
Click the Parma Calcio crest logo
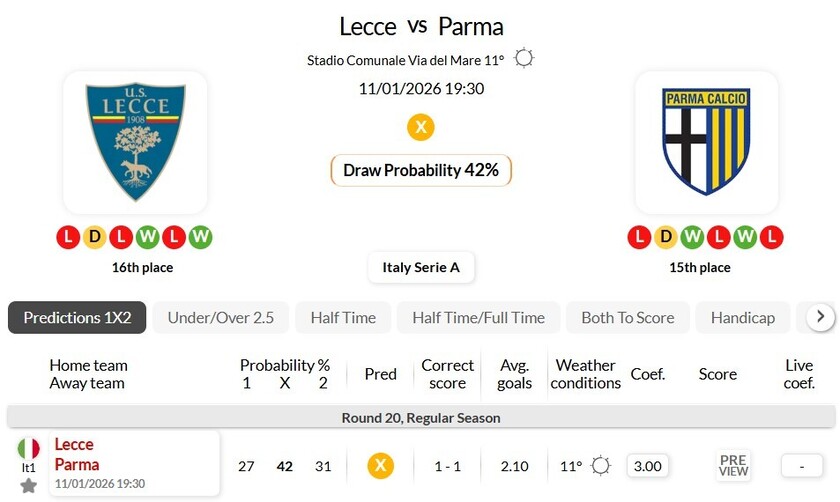(x=706, y=141)
